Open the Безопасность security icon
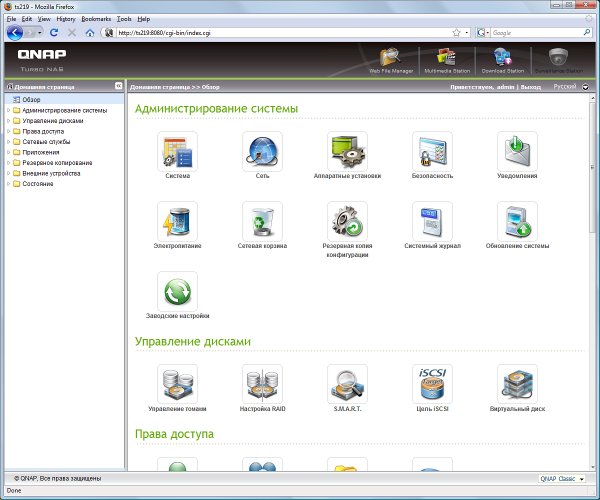Image resolution: width=600 pixels, height=500 pixels. [x=432, y=151]
